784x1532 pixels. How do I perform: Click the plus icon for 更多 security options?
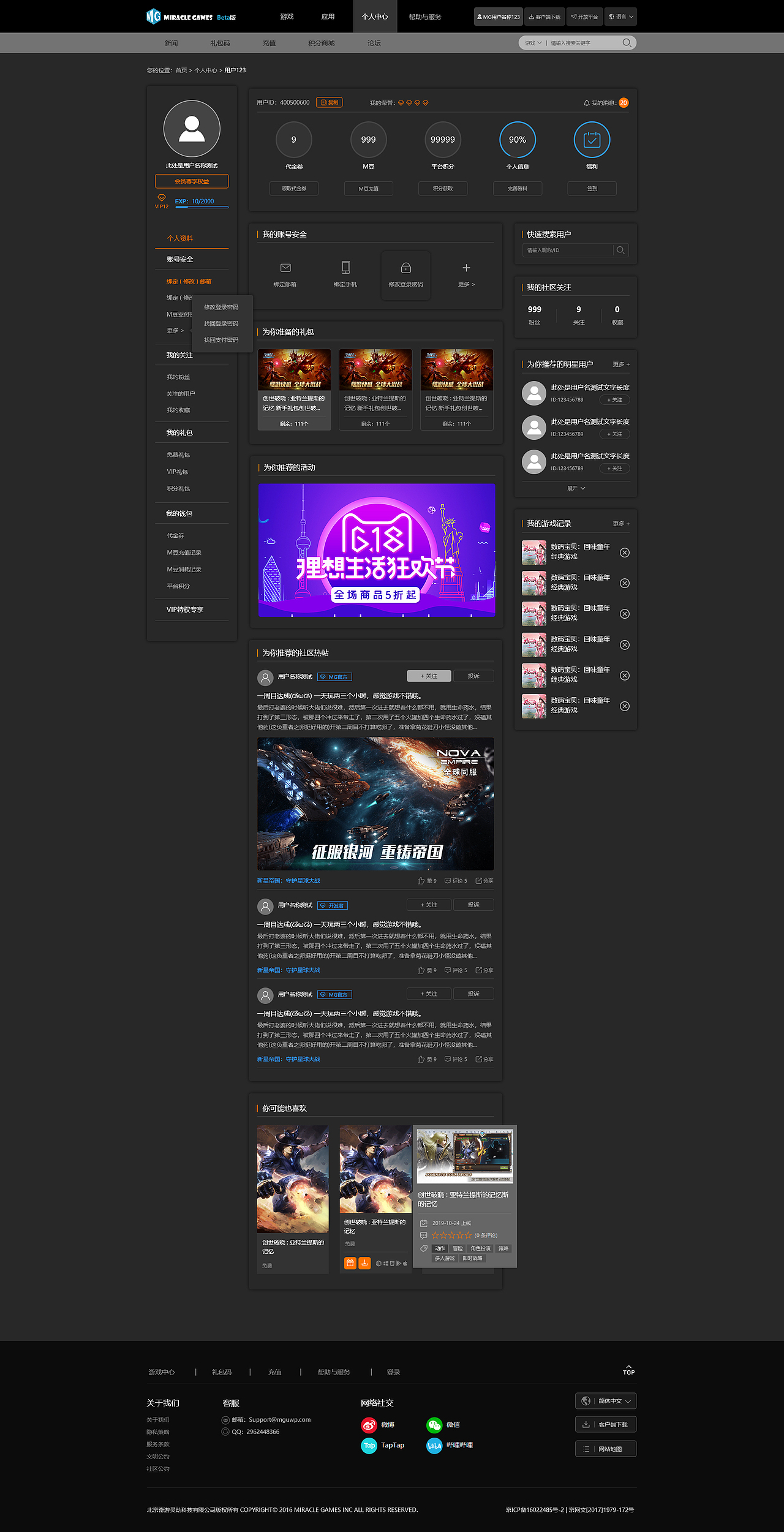(x=466, y=268)
